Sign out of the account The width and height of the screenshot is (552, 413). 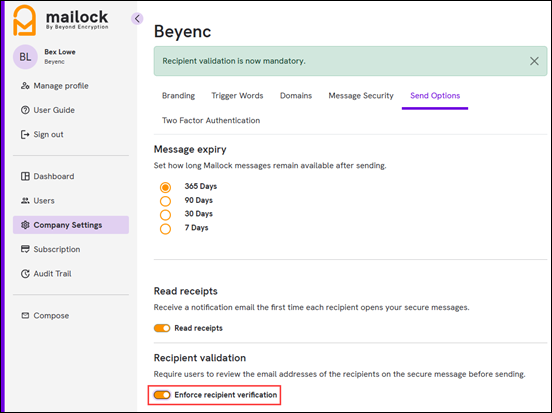coord(48,134)
